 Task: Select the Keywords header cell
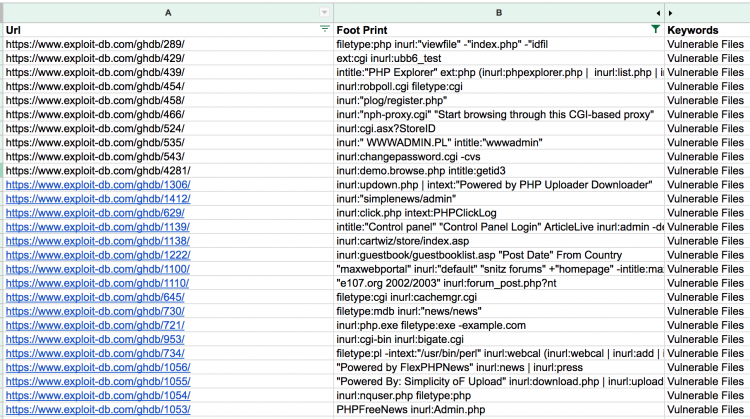point(707,30)
